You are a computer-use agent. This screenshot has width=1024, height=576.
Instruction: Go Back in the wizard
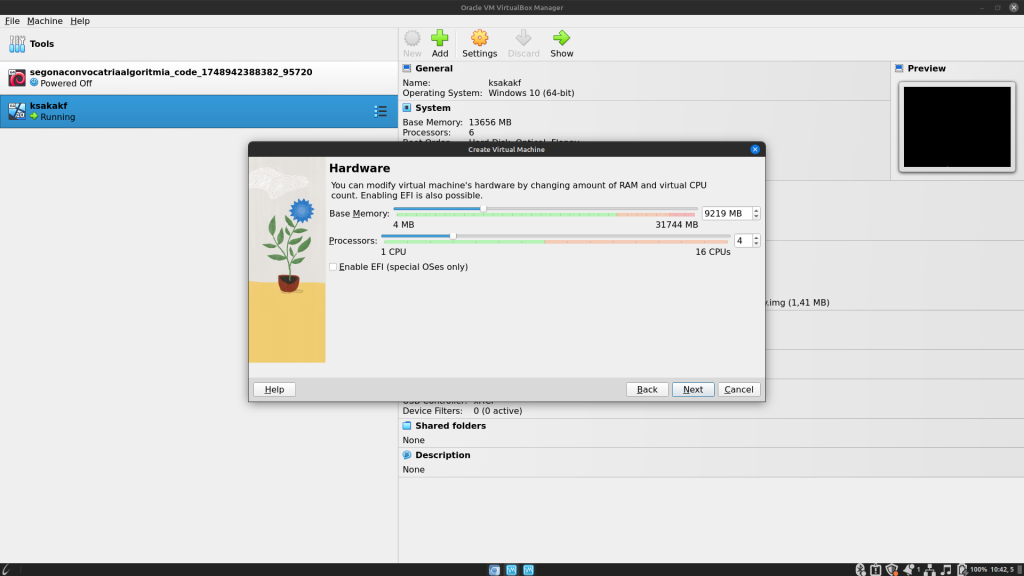[647, 390]
